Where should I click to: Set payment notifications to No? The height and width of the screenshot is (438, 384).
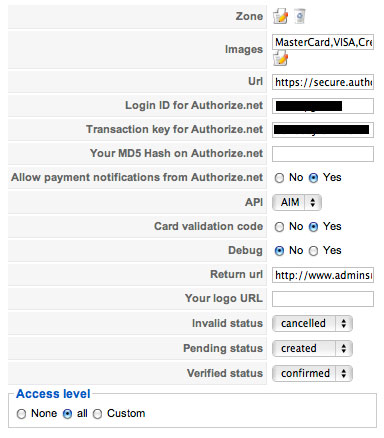[279, 178]
